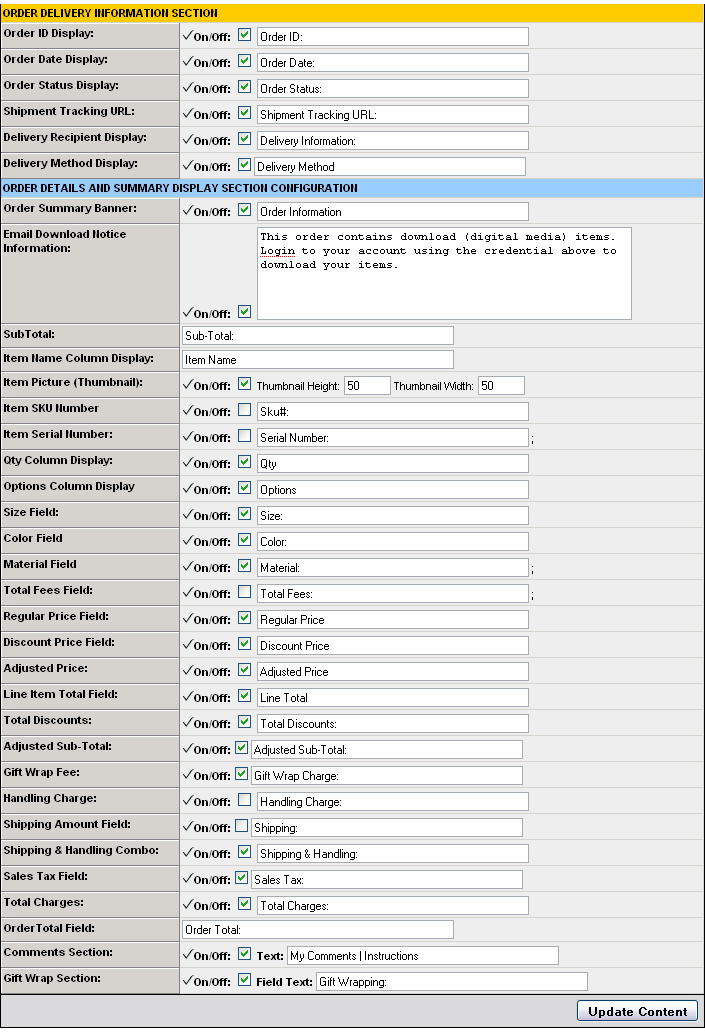Toggle the Line Item Total Field checkbox
The width and height of the screenshot is (705, 1032).
pyautogui.click(x=244, y=696)
